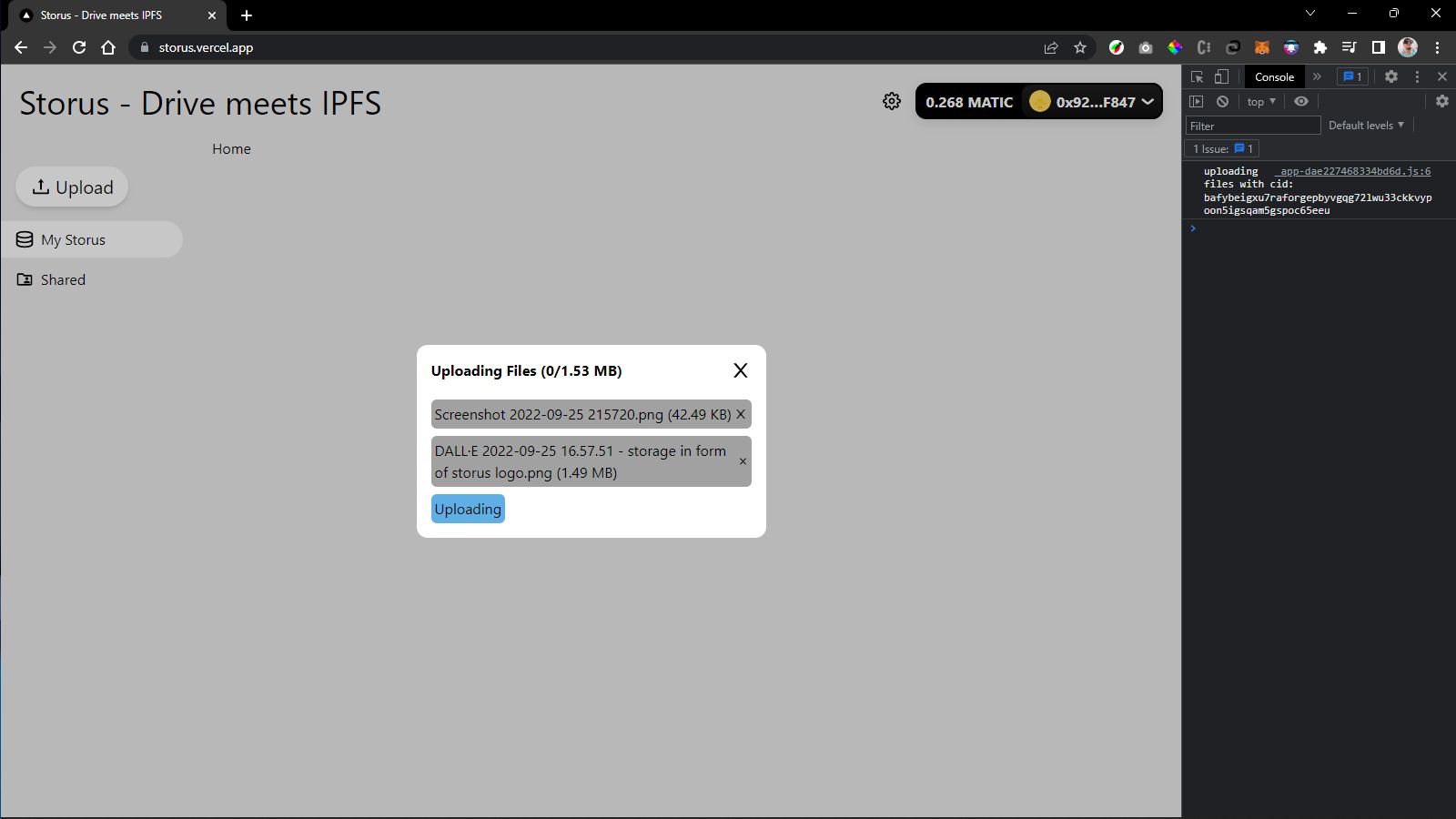Remove Screenshot 2022-09-25 215720.png from upload
Viewport: 1456px width, 819px height.
741,414
